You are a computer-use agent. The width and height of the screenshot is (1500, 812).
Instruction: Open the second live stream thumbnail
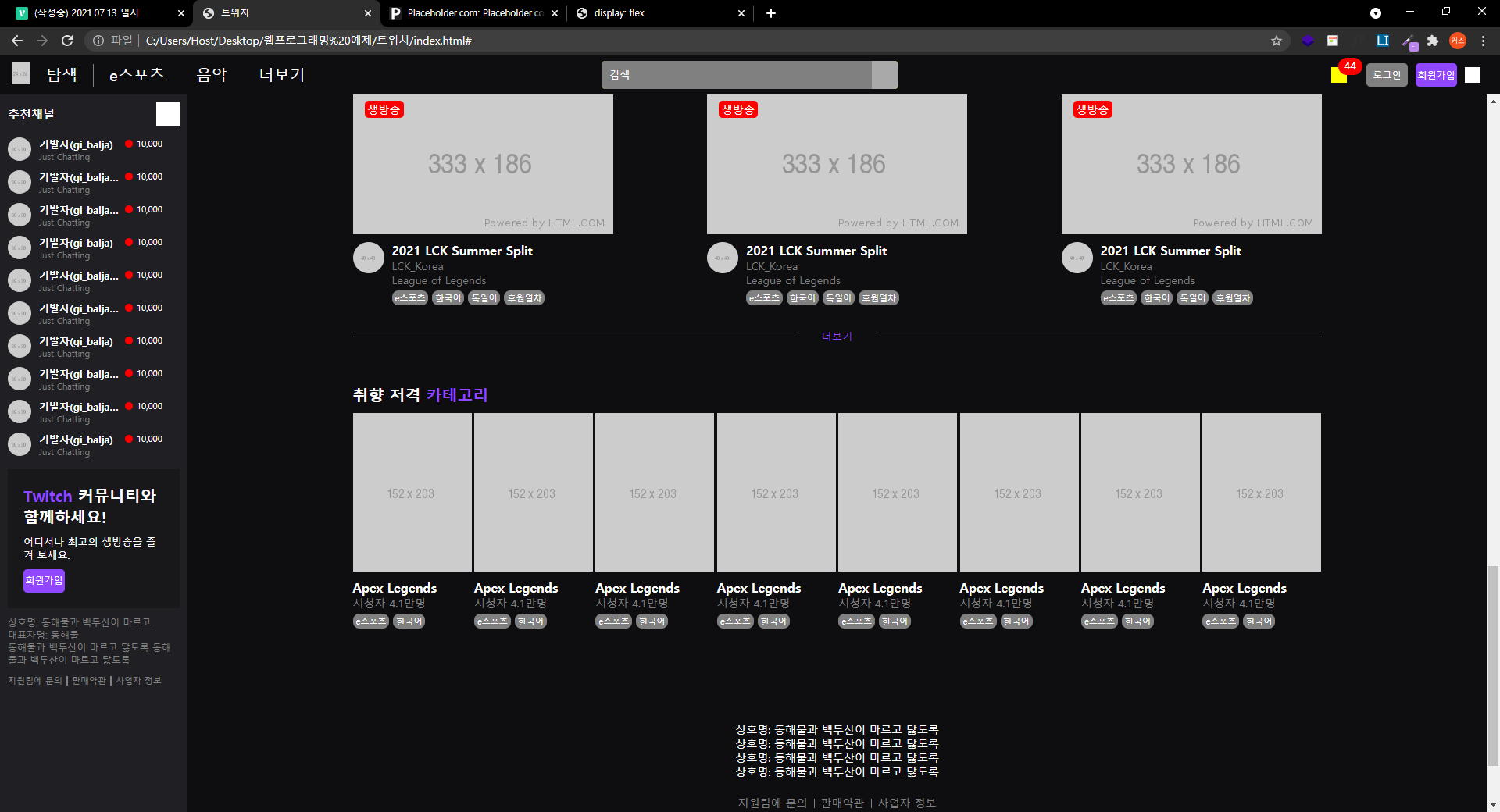click(x=837, y=165)
